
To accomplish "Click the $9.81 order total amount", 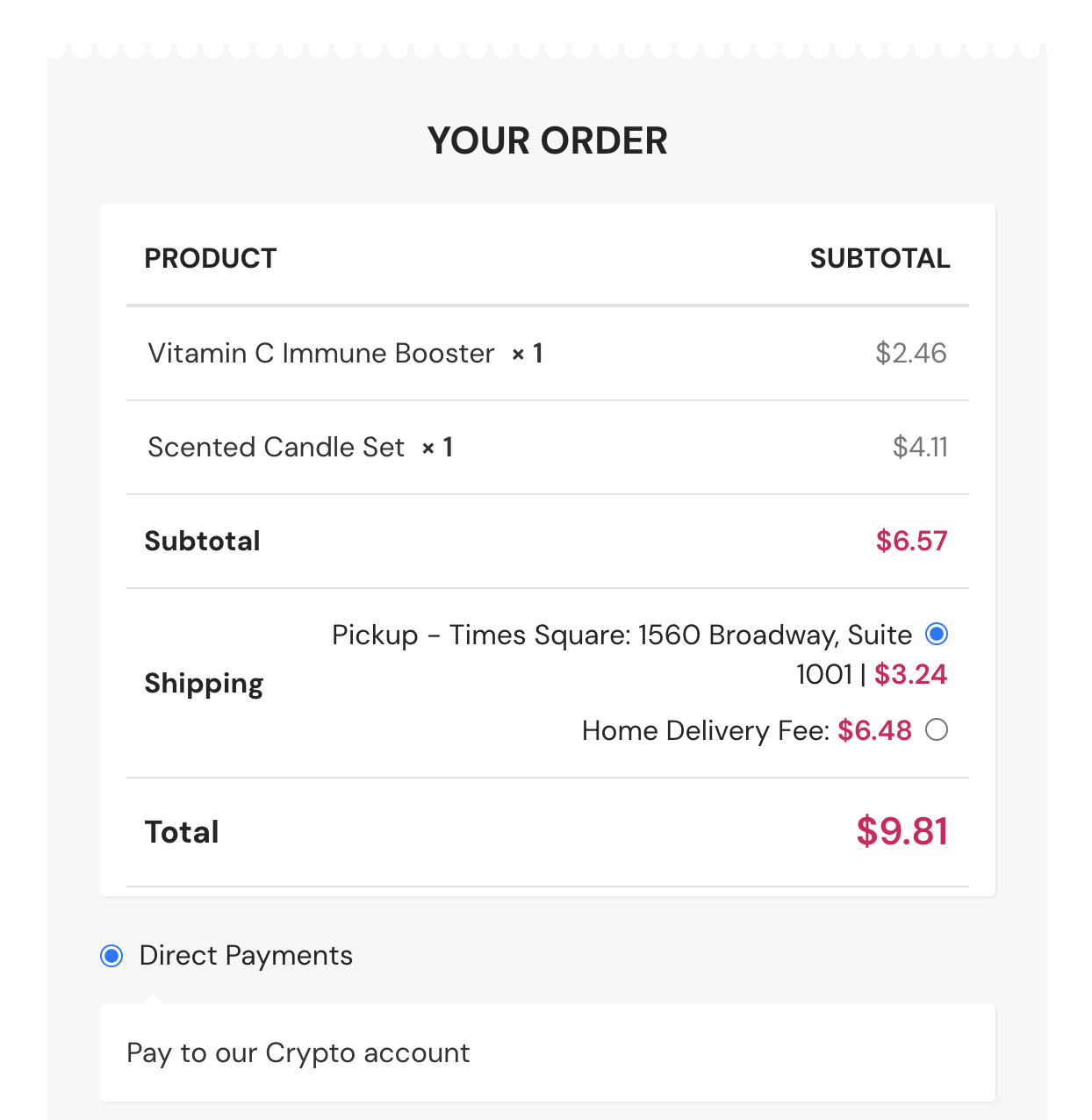I will pyautogui.click(x=902, y=832).
